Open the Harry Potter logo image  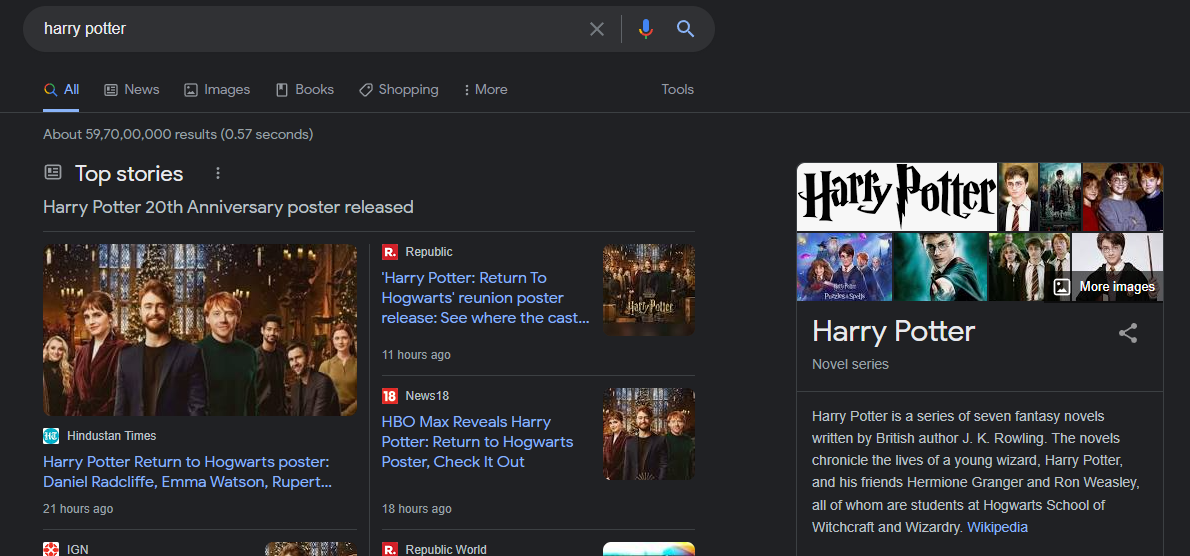click(x=896, y=196)
